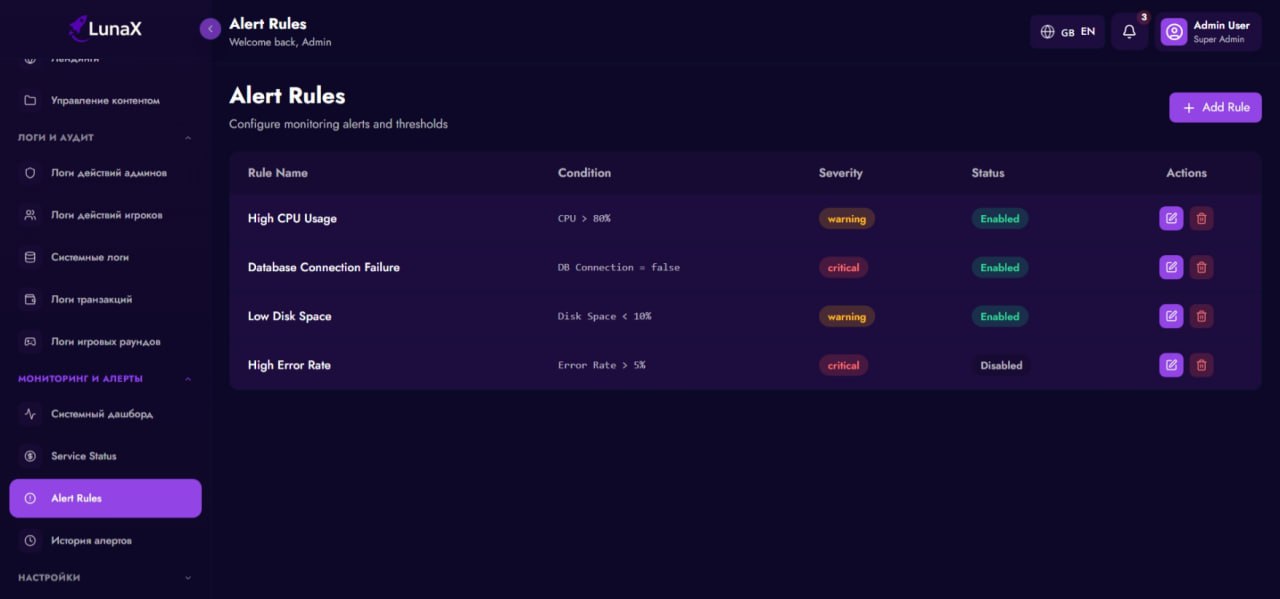Open the notifications bell
Viewport: 1280px width, 599px height.
click(1129, 32)
